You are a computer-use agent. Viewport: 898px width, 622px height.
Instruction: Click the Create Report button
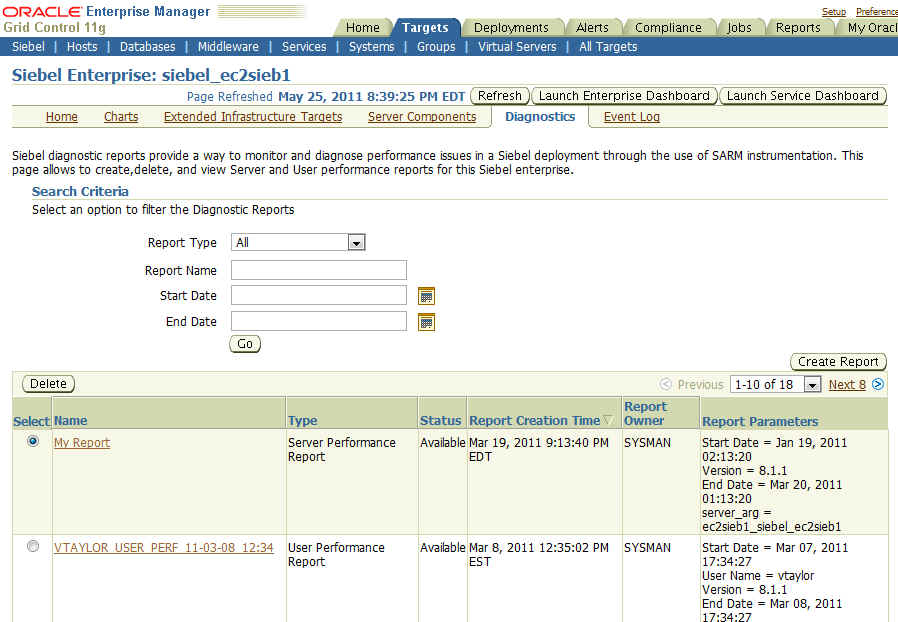pos(838,362)
